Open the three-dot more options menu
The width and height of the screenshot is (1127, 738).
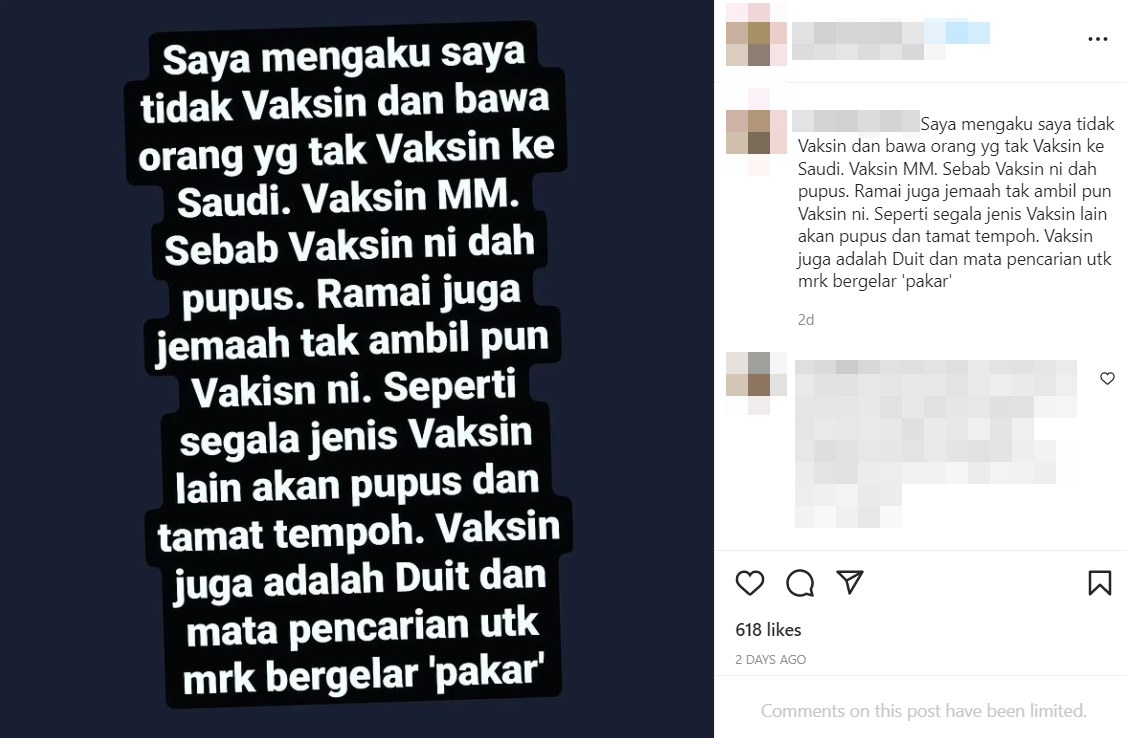[1098, 39]
